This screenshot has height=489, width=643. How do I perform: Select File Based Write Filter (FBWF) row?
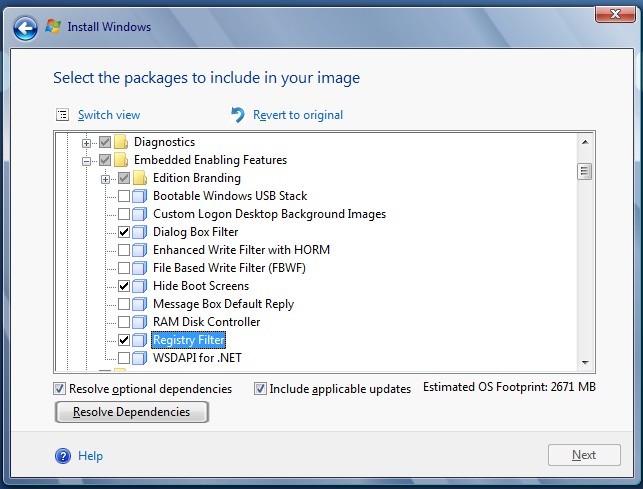coord(229,268)
